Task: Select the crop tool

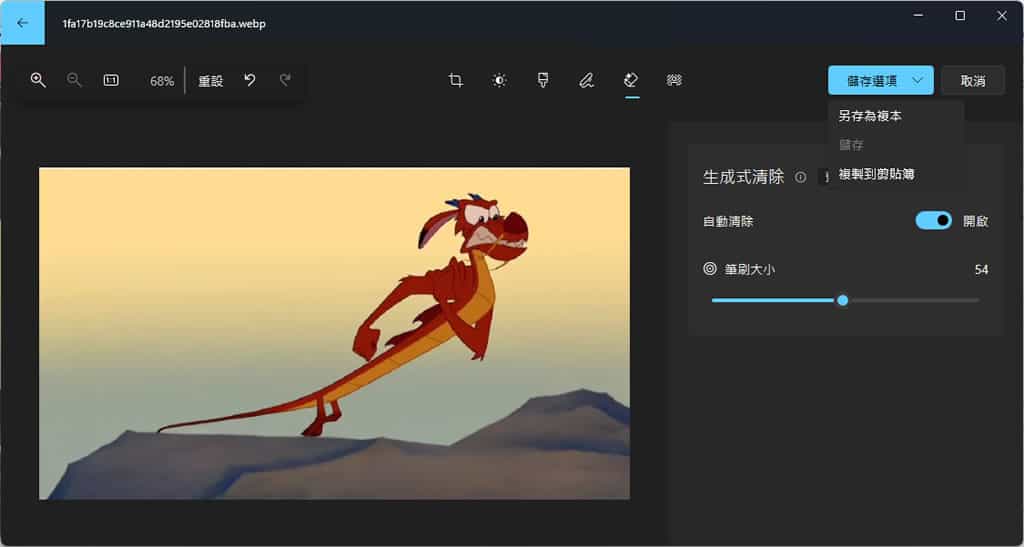Action: click(x=456, y=80)
